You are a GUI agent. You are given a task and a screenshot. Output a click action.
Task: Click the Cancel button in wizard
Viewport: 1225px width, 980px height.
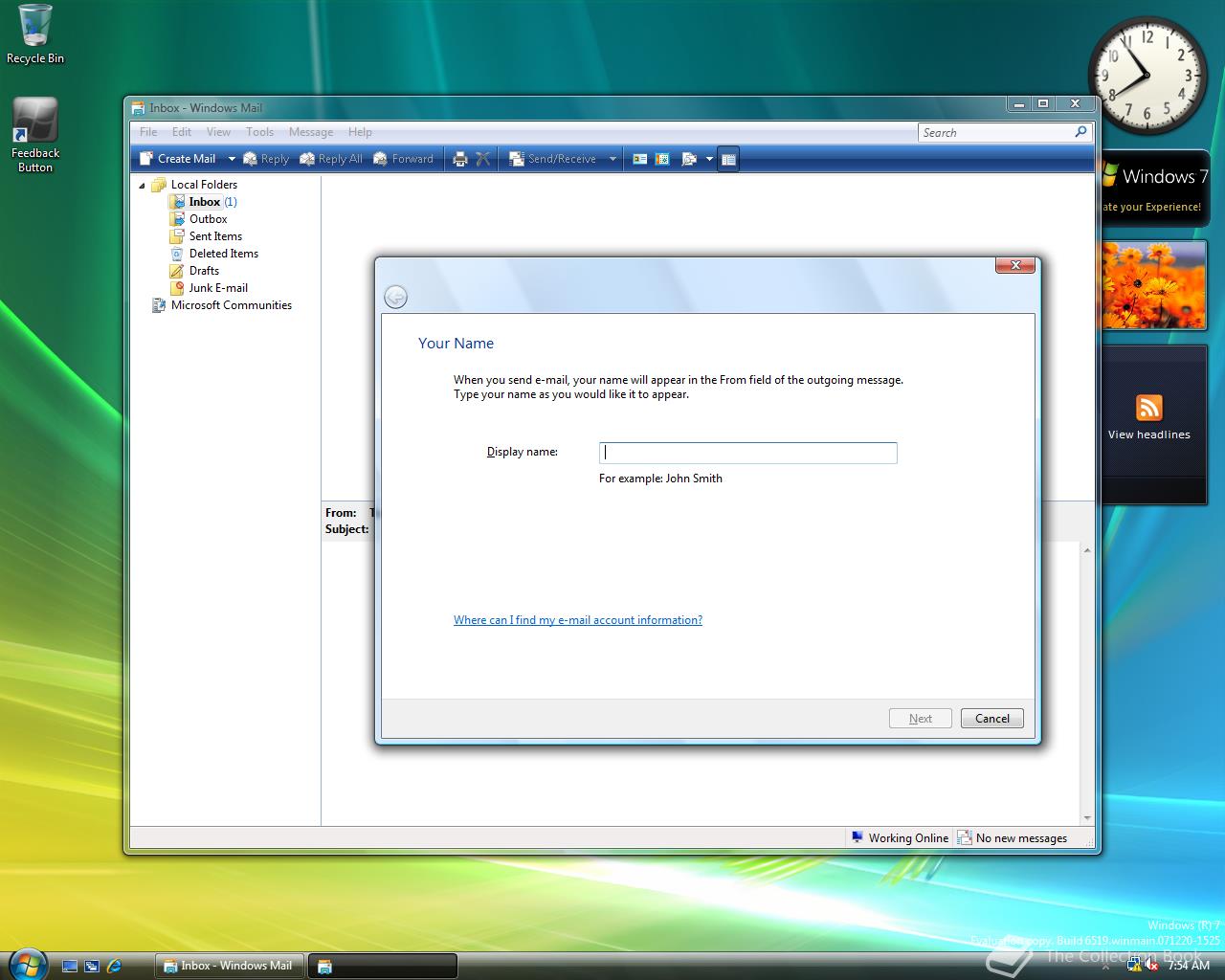(992, 719)
